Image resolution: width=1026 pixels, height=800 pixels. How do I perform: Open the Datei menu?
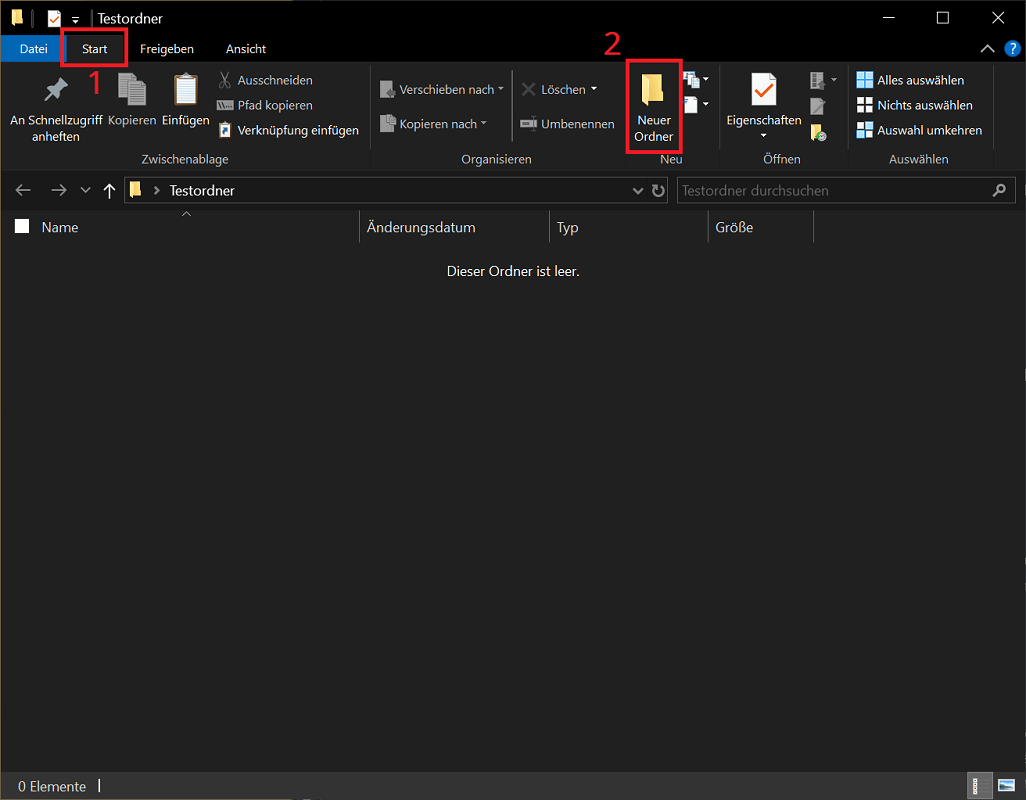tap(32, 48)
